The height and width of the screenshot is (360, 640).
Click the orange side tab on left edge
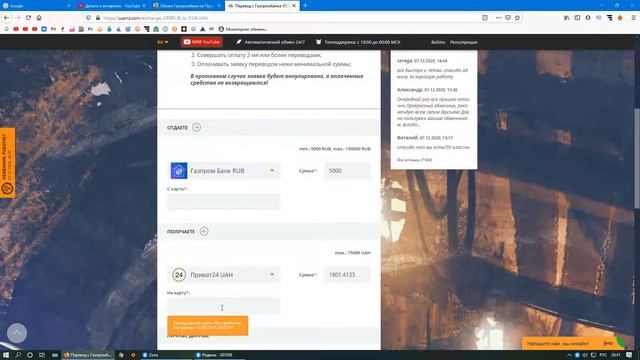(8, 163)
